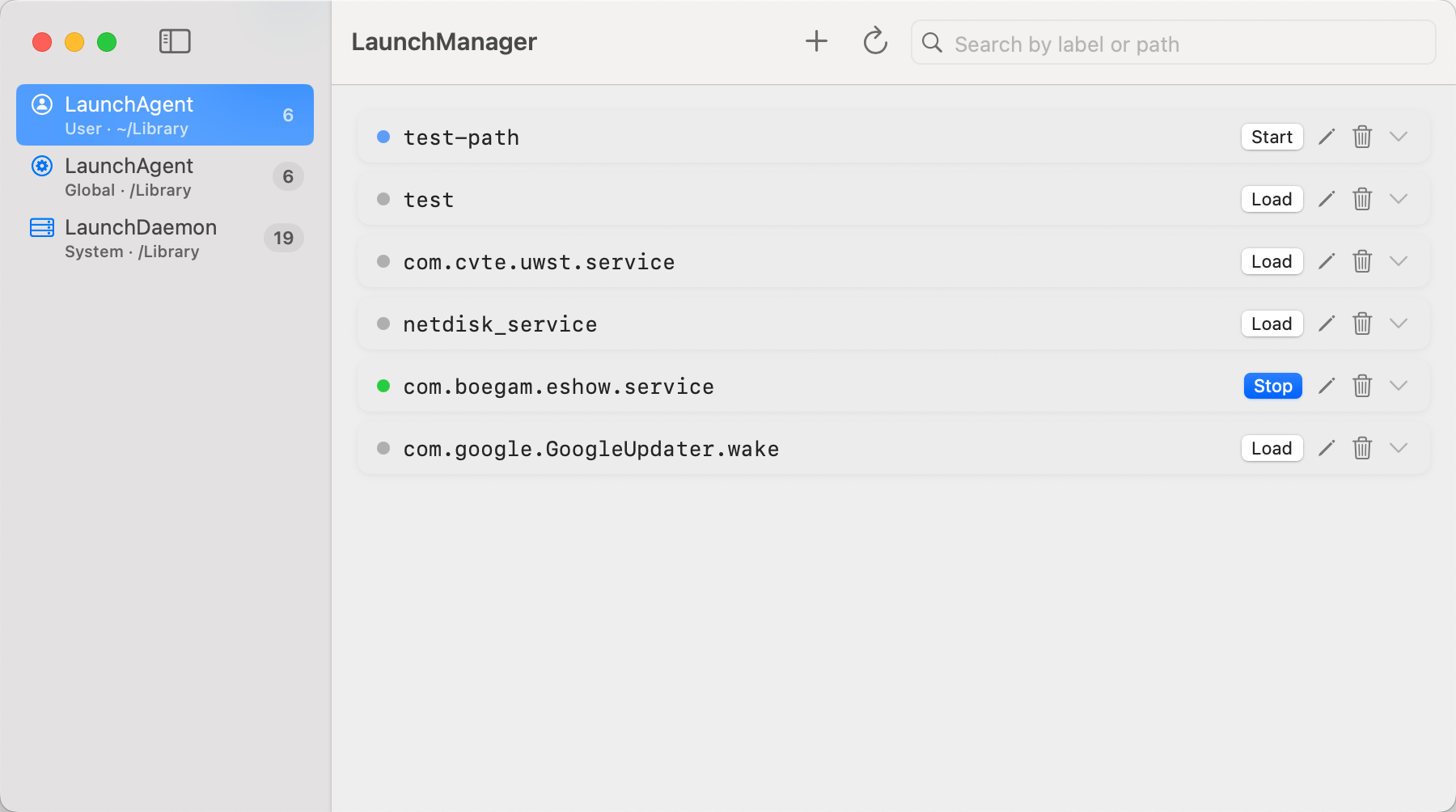This screenshot has height=812, width=1456.
Task: Click the LaunchDaemon count badge 19
Action: [283, 238]
